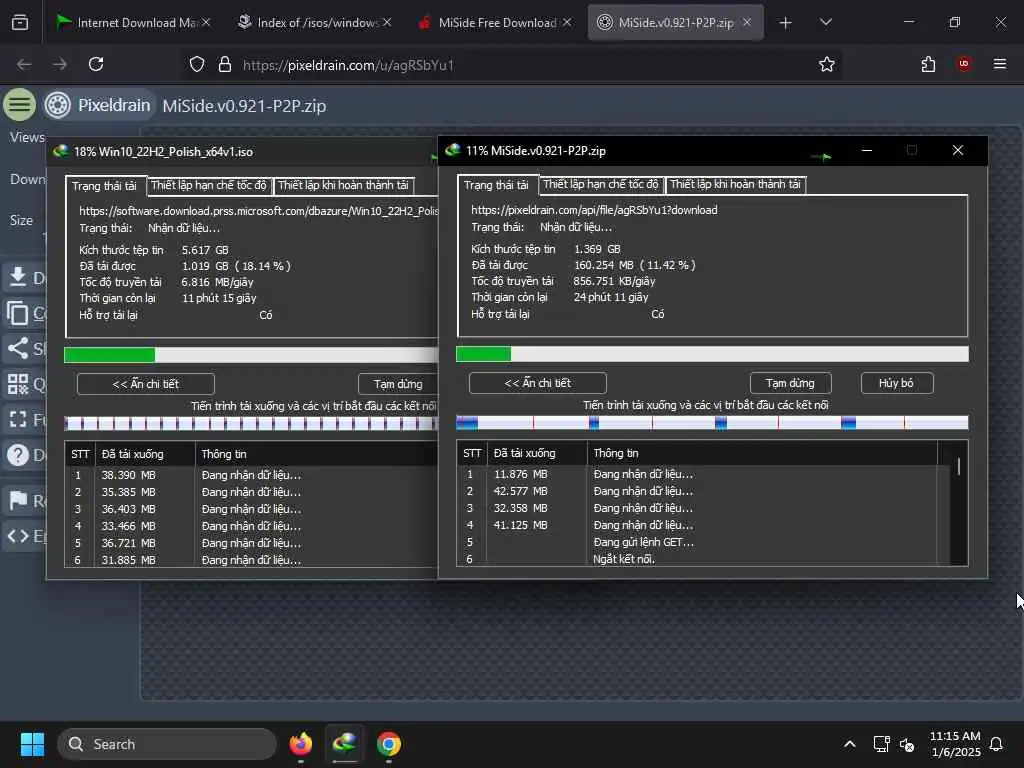Click the MiSide download progress bar
The height and width of the screenshot is (768, 1024).
[x=712, y=354]
